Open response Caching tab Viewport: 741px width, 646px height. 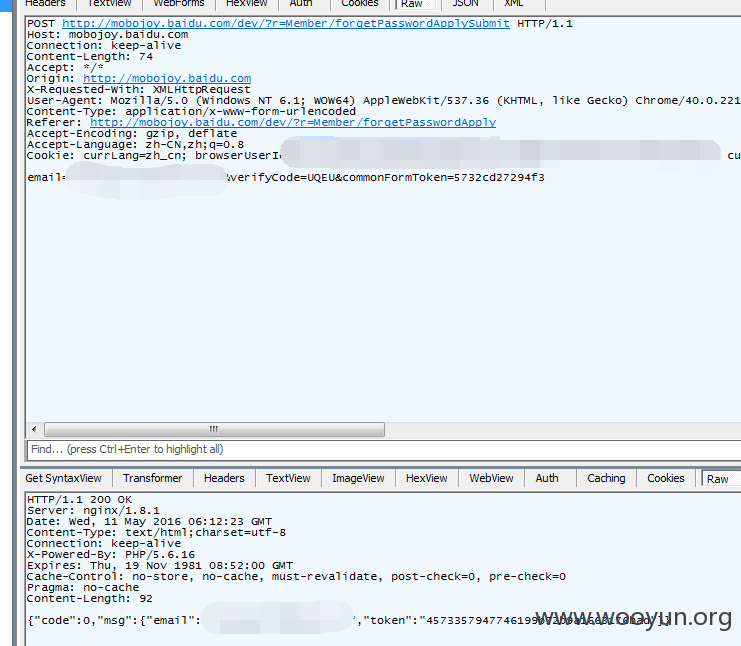point(606,478)
